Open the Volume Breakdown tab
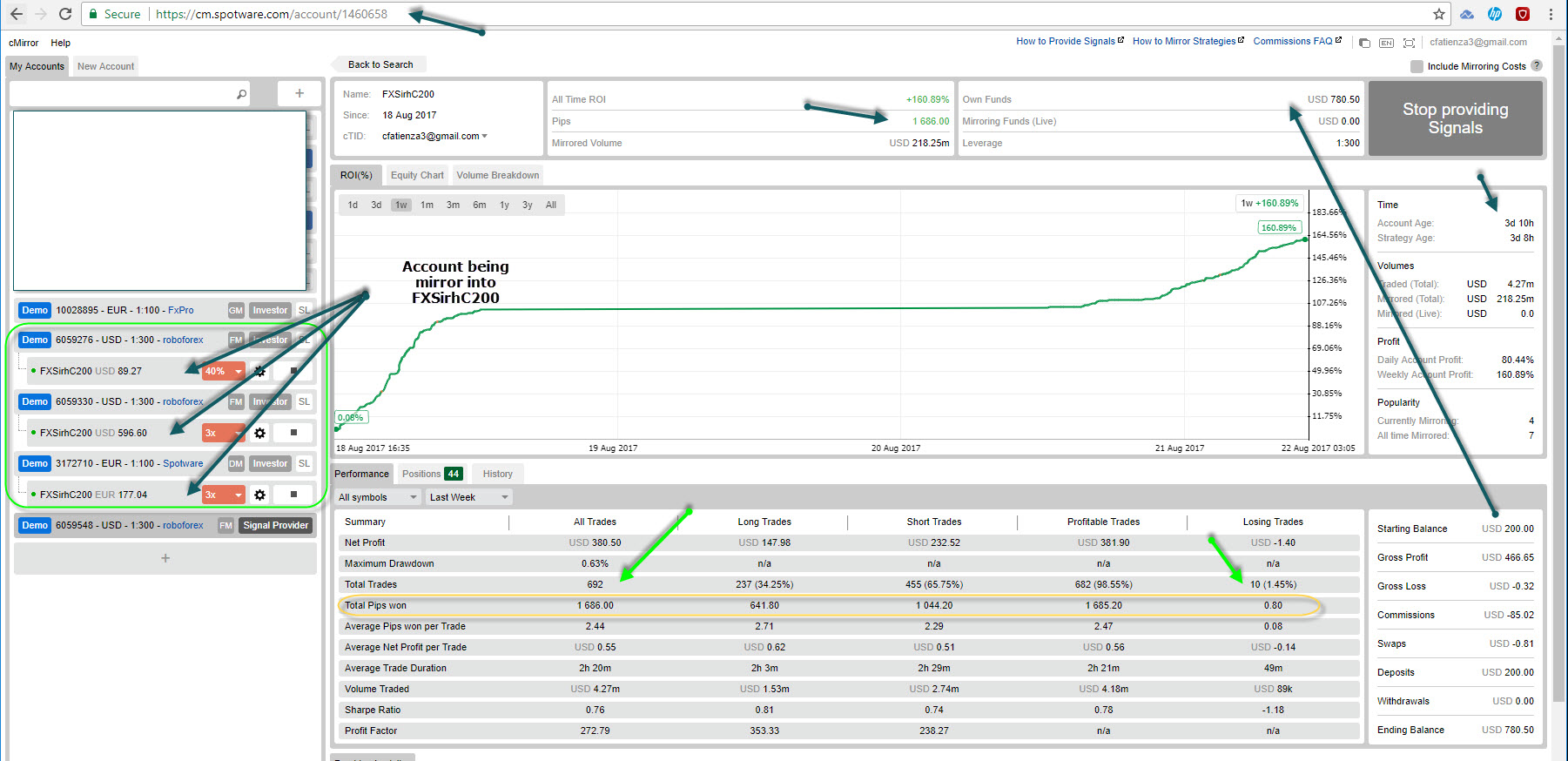This screenshot has width=1568, height=761. point(498,175)
